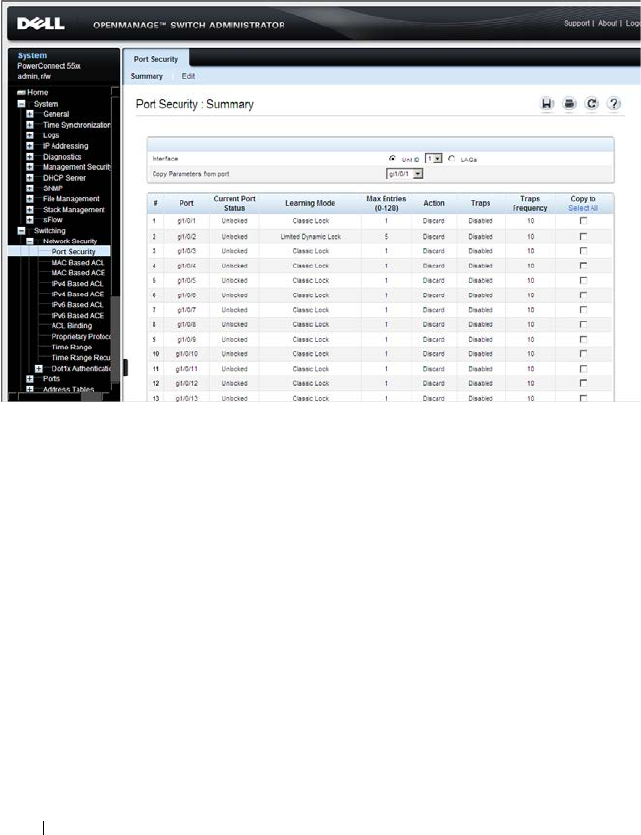Expand the IP Addressing node
The height and width of the screenshot is (835, 641).
30,146
